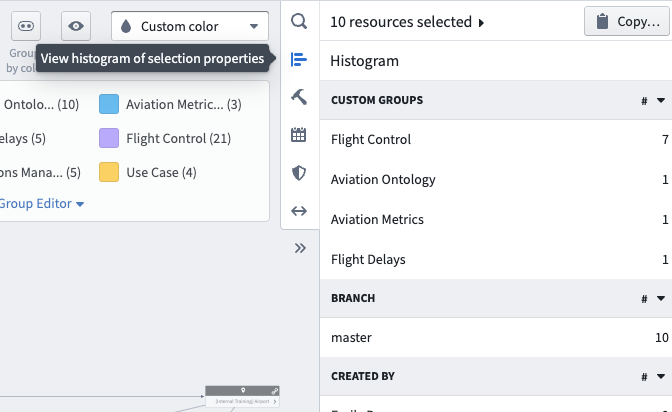The height and width of the screenshot is (412, 672).
Task: Select the Flight Control histogram row
Action: coord(496,139)
